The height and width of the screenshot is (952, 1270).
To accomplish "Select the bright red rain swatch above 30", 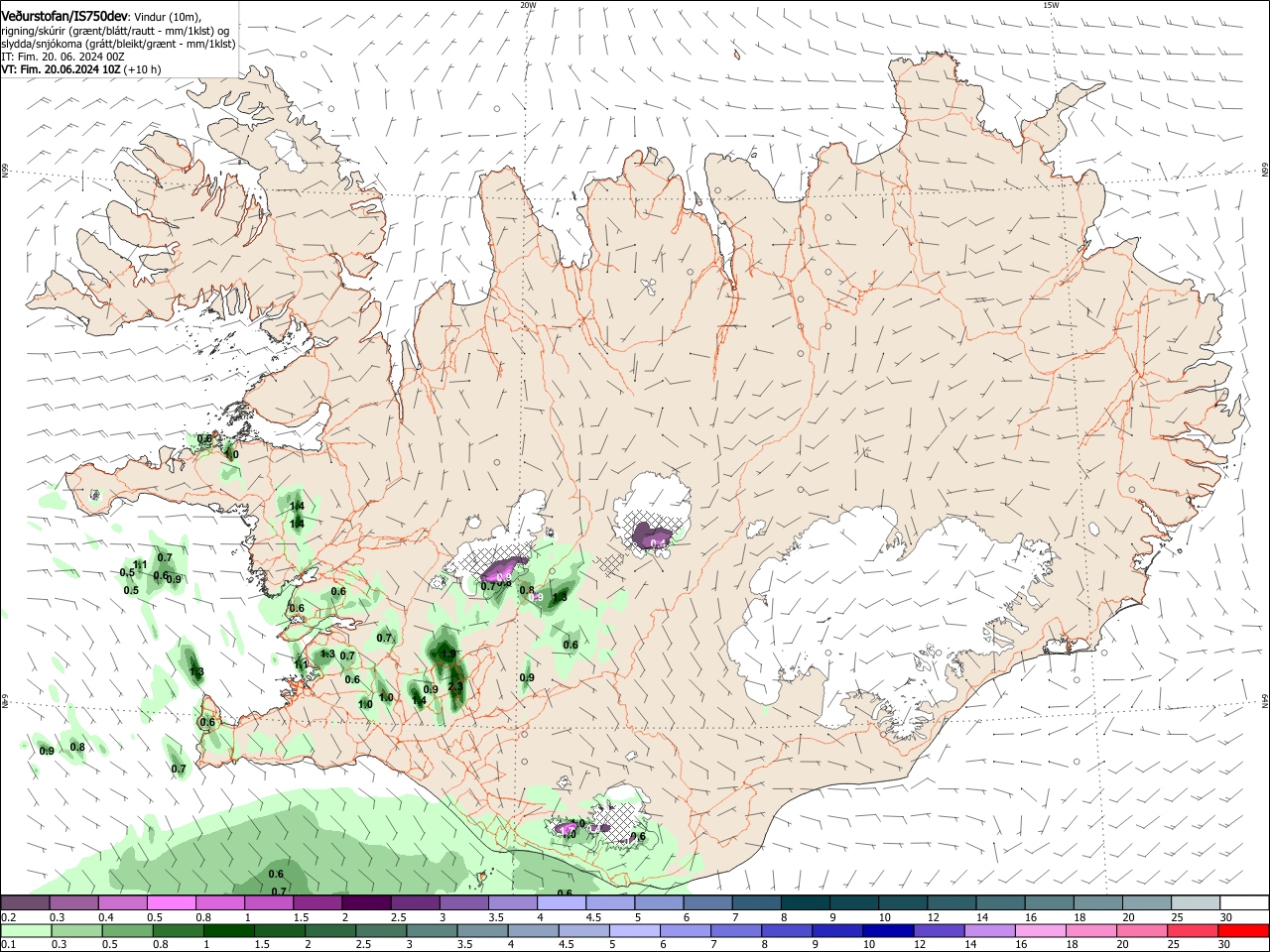I will click(1244, 931).
